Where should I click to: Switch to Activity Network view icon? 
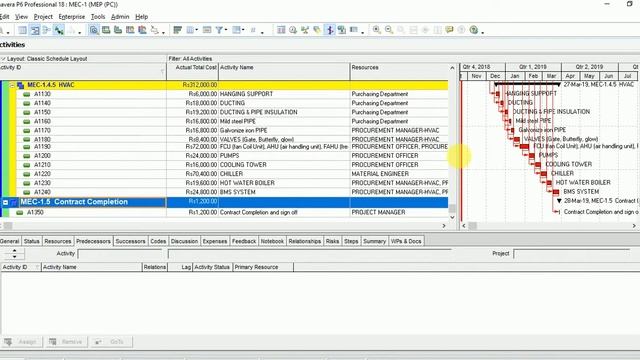[x=59, y=30]
